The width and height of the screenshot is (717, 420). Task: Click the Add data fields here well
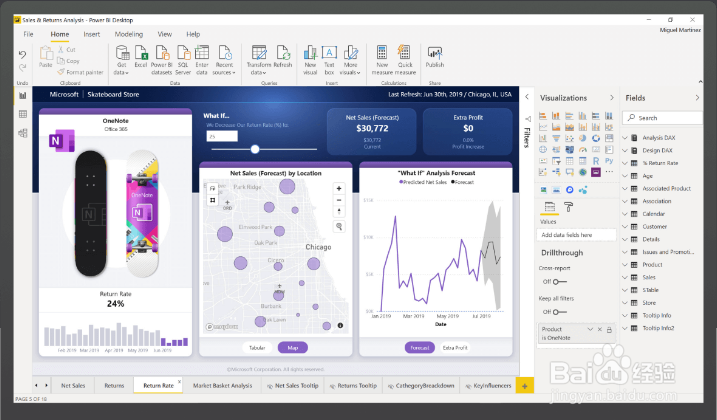[576, 235]
